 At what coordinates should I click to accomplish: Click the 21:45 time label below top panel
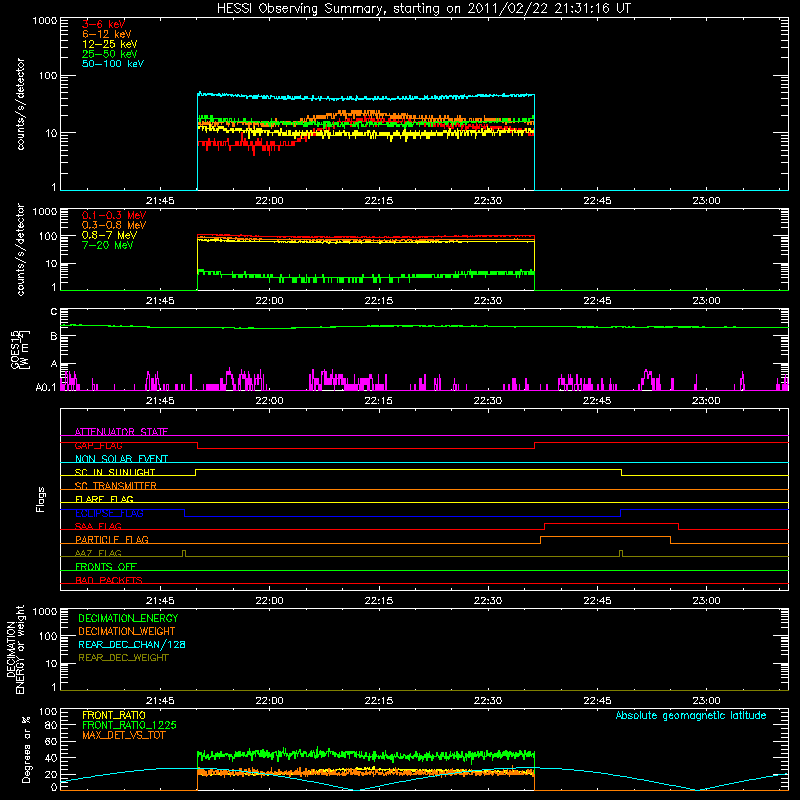point(160,201)
